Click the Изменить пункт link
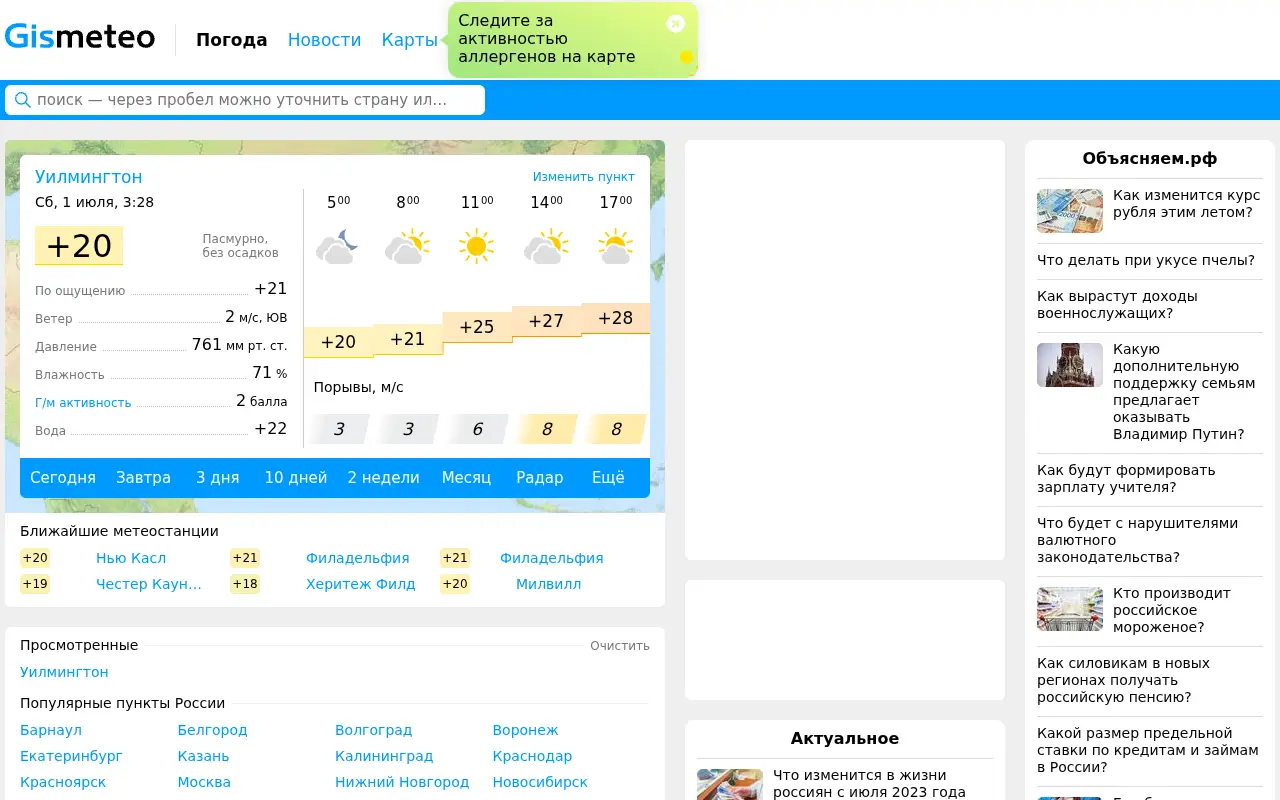Image resolution: width=1280 pixels, height=800 pixels. point(583,177)
